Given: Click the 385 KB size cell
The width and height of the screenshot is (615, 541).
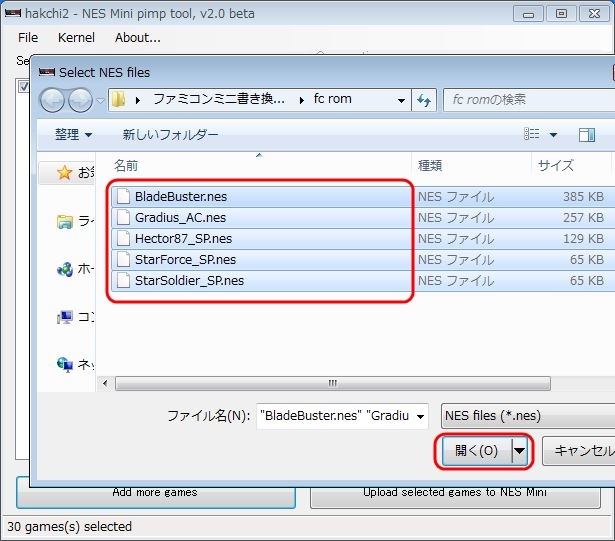Looking at the screenshot, I should [583, 197].
